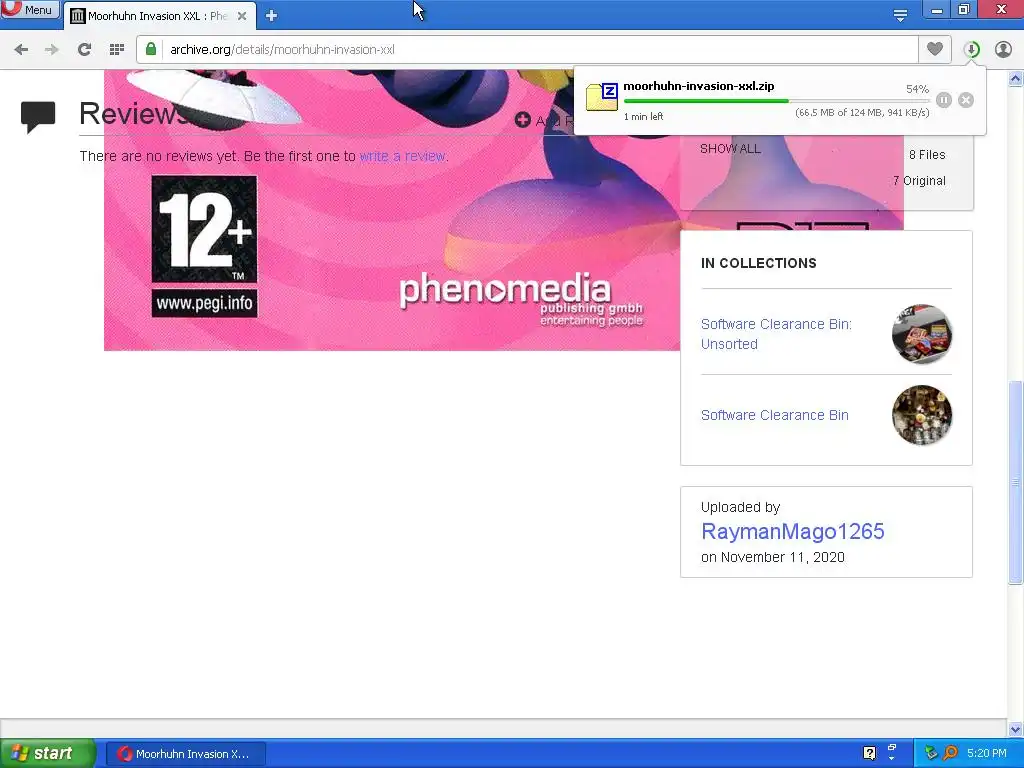Go forward to the next page
Viewport: 1024px width, 768px height.
[x=52, y=49]
